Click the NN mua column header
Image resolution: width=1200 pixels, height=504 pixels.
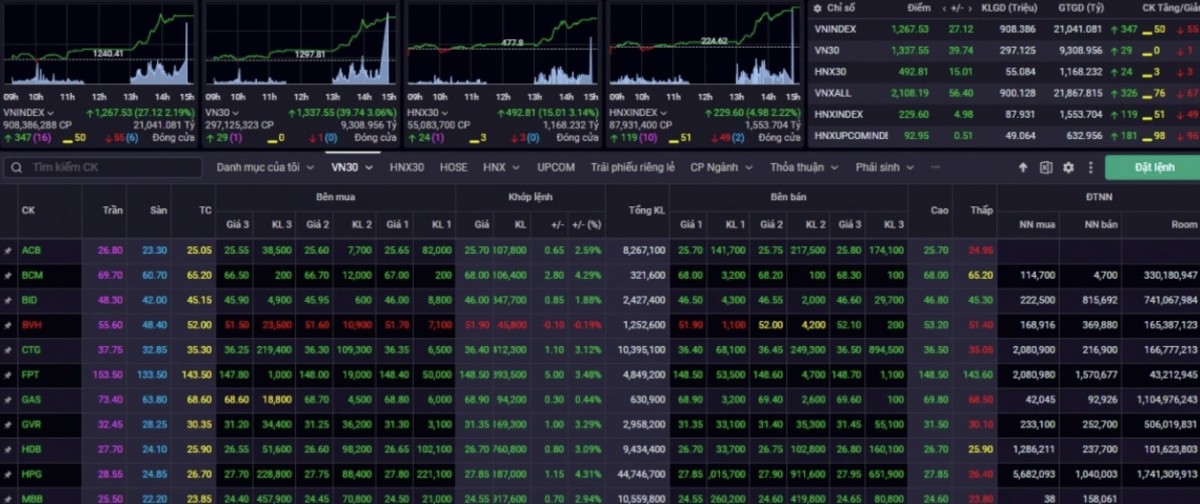[1038, 224]
